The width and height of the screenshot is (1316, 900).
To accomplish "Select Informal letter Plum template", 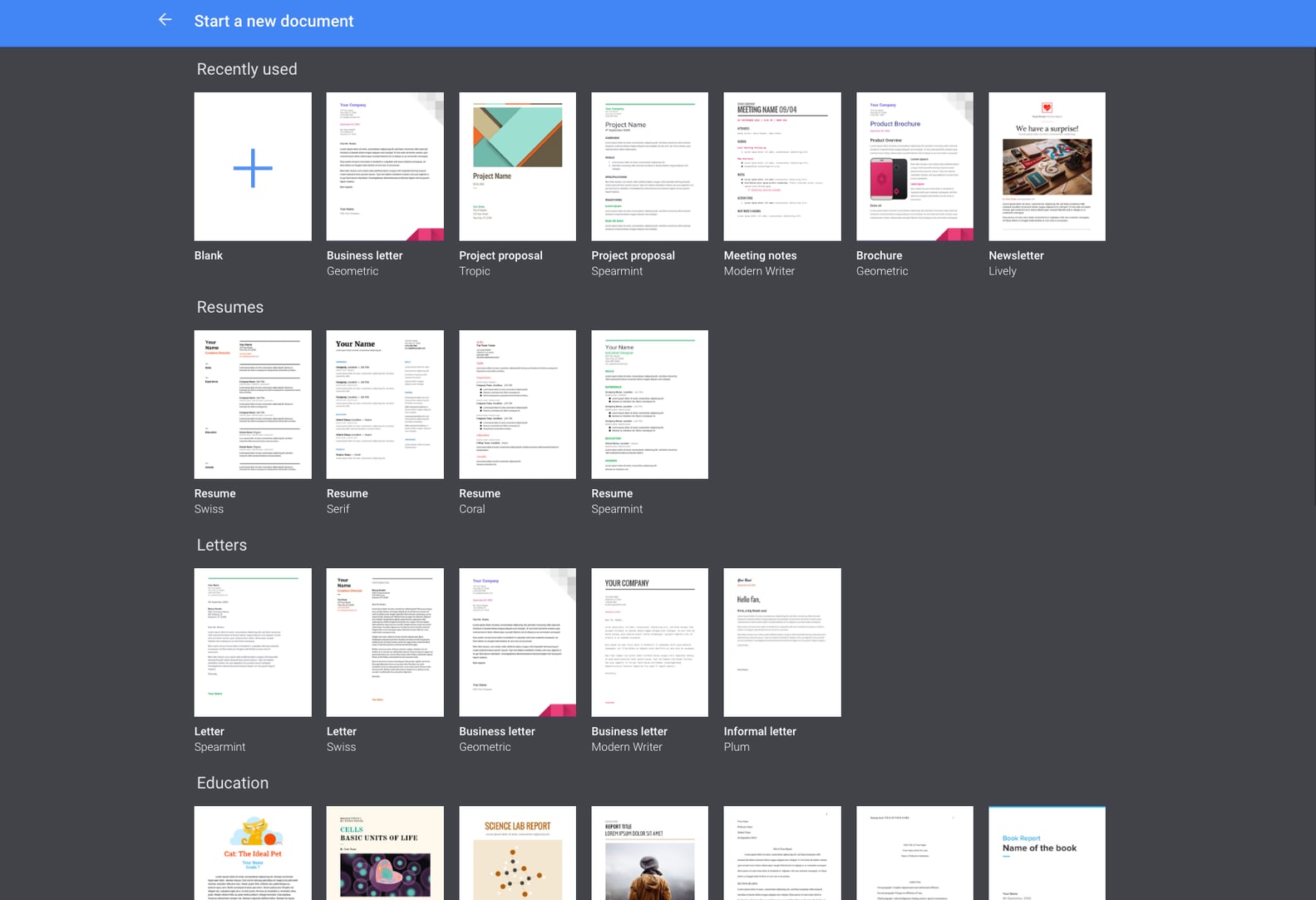I will (x=782, y=642).
